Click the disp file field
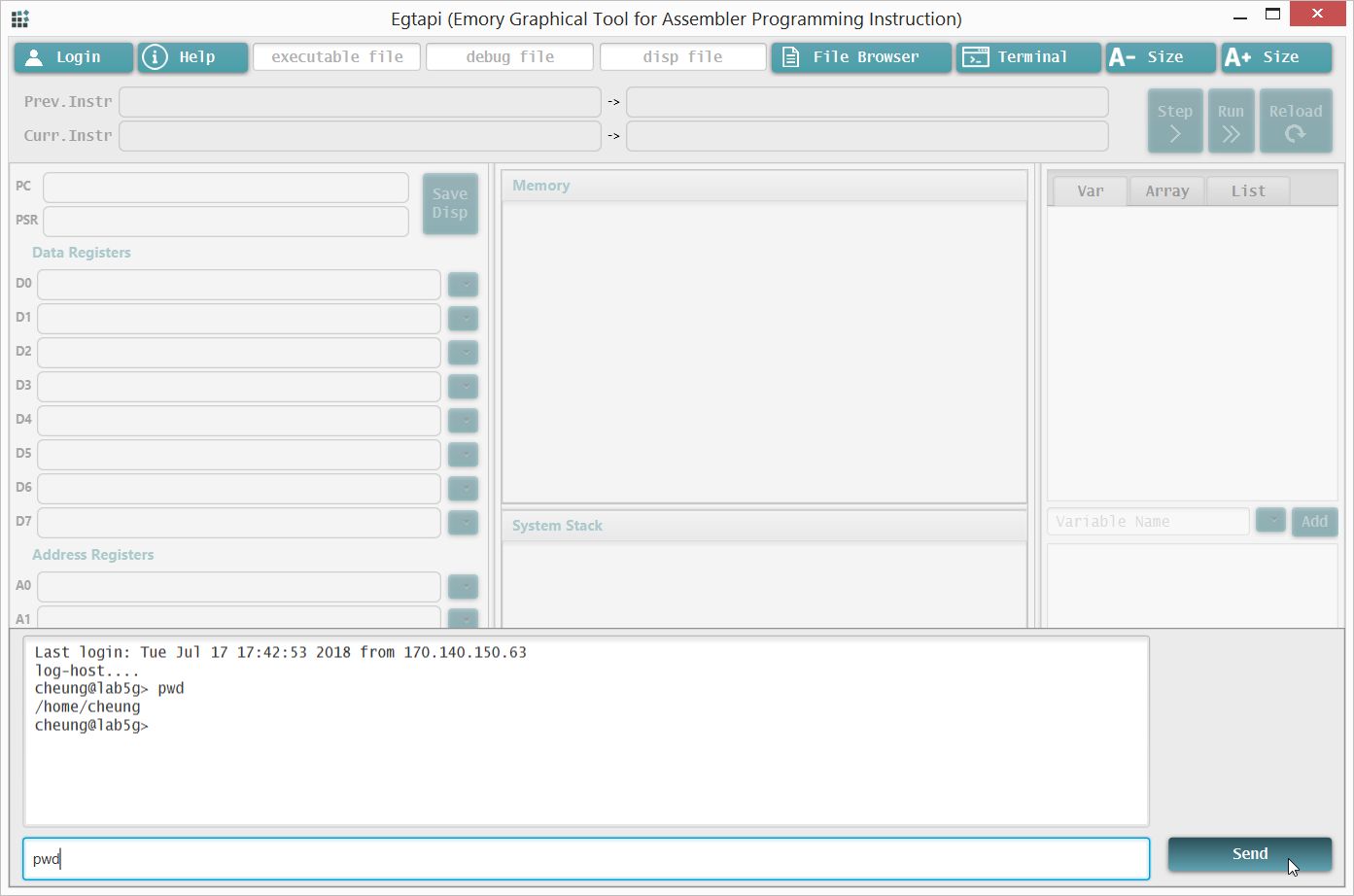This screenshot has height=896, width=1354. click(x=682, y=57)
